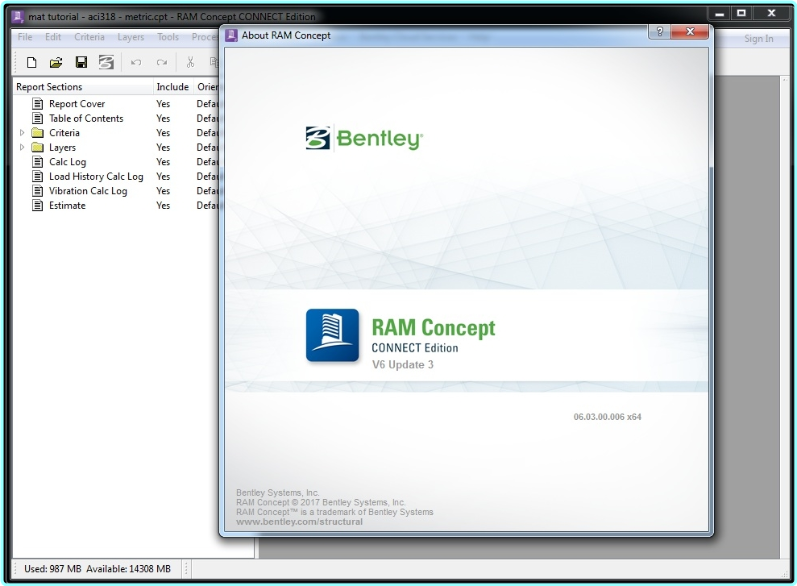Open the File menu
797x586 pixels.
[x=25, y=37]
